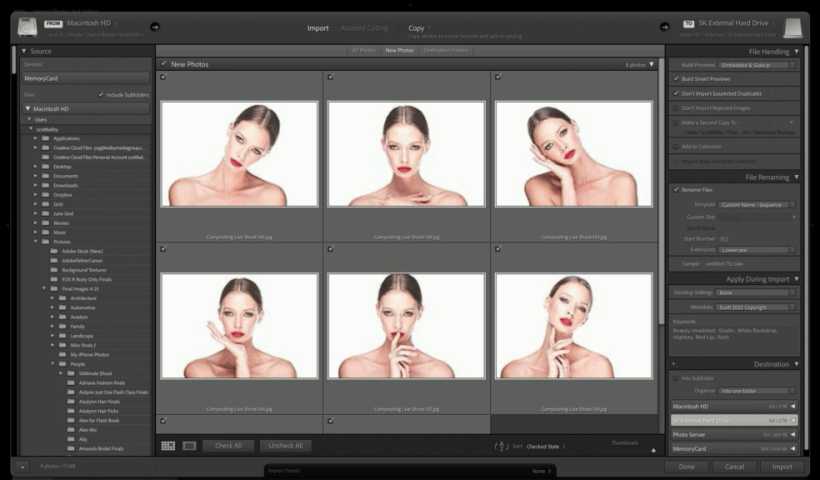Switch to grid view icon
Viewport: 820px width, 480px height.
coord(168,446)
